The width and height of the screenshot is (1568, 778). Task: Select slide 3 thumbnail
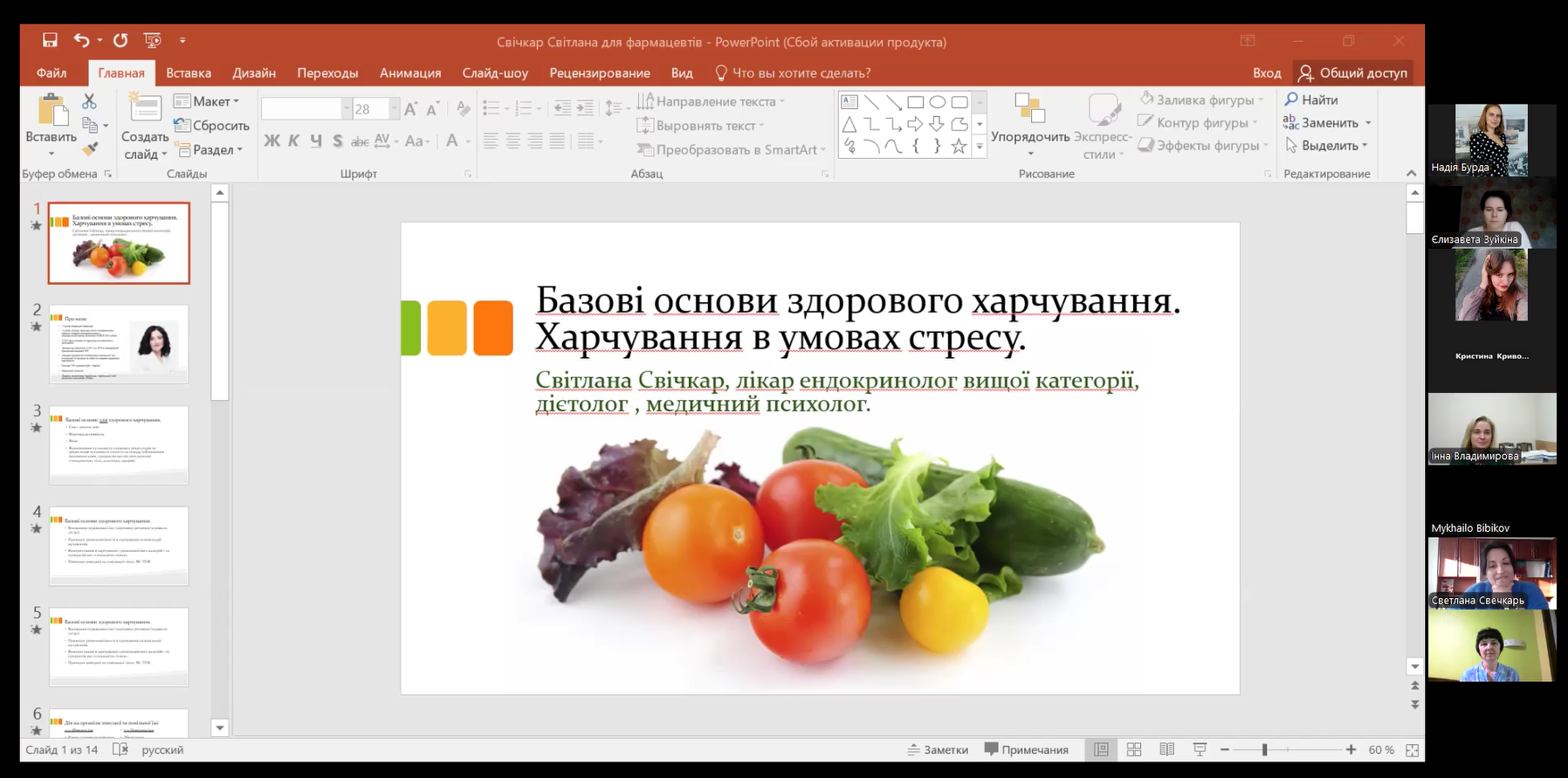point(119,444)
